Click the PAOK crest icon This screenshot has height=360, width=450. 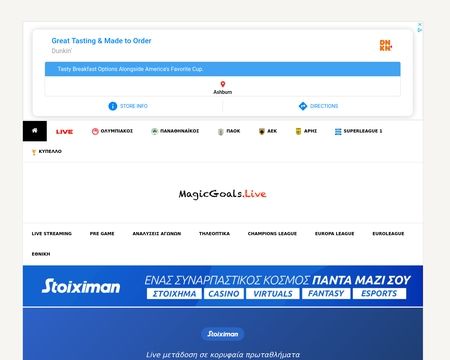(220, 132)
